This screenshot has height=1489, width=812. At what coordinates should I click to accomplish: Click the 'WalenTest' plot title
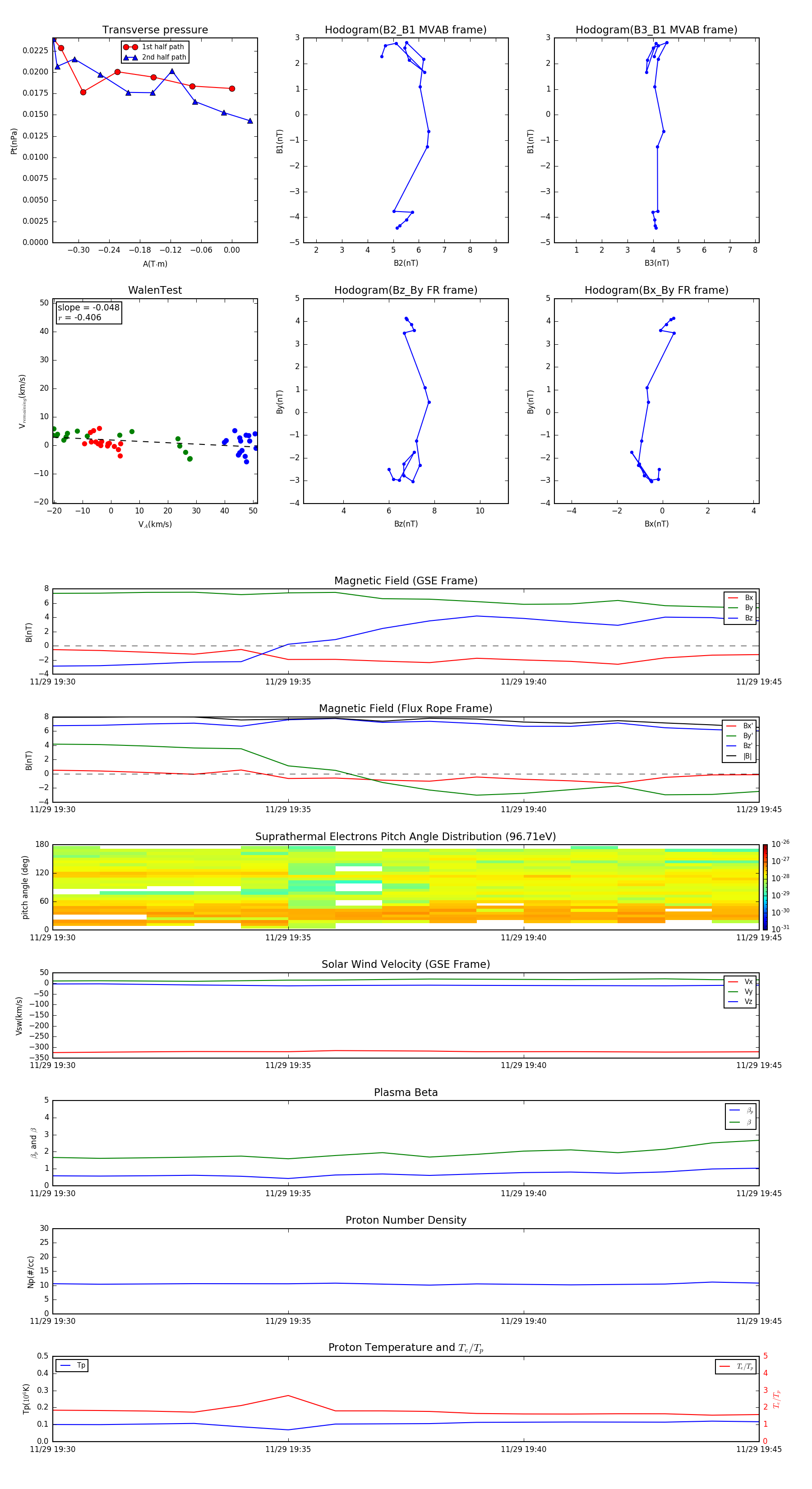pos(155,290)
